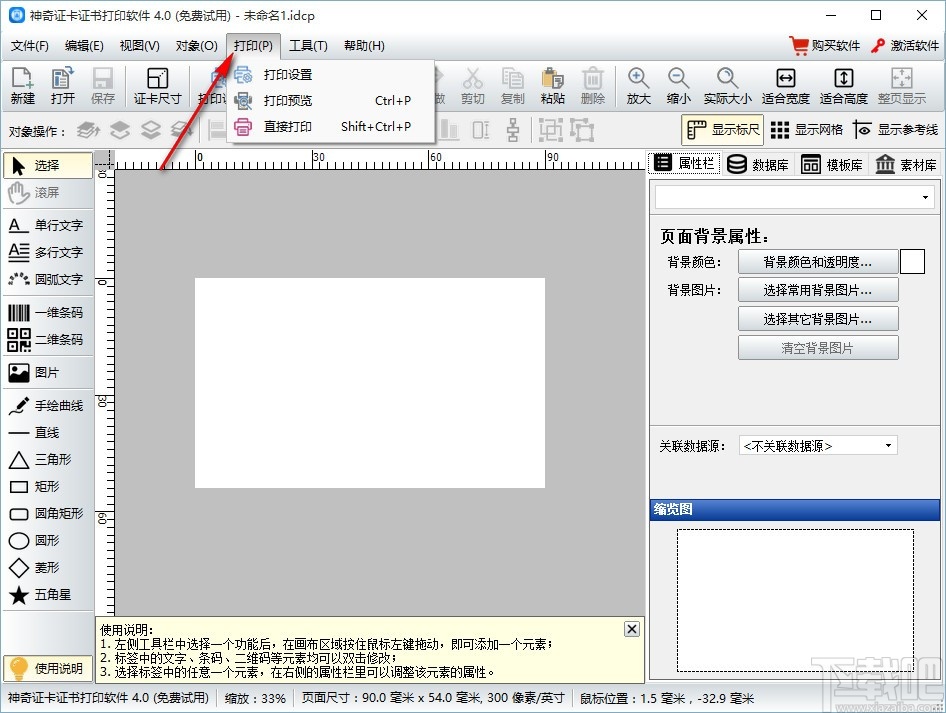Select the 一维条码 barcode tool
This screenshot has height=713, width=946.
[48, 312]
